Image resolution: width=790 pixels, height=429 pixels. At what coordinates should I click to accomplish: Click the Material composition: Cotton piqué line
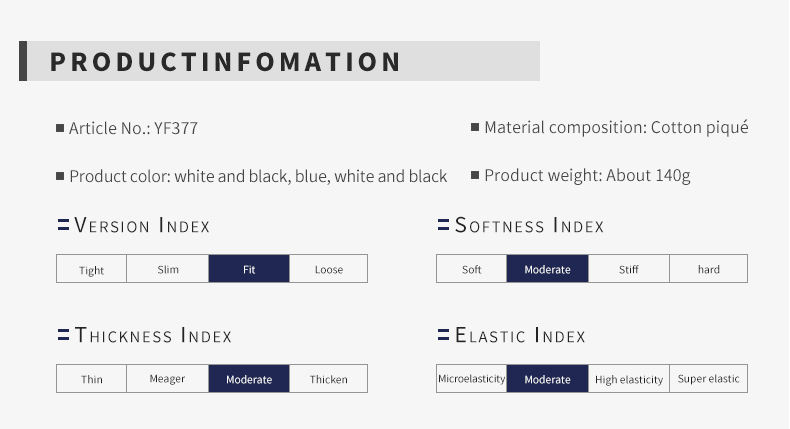point(616,128)
